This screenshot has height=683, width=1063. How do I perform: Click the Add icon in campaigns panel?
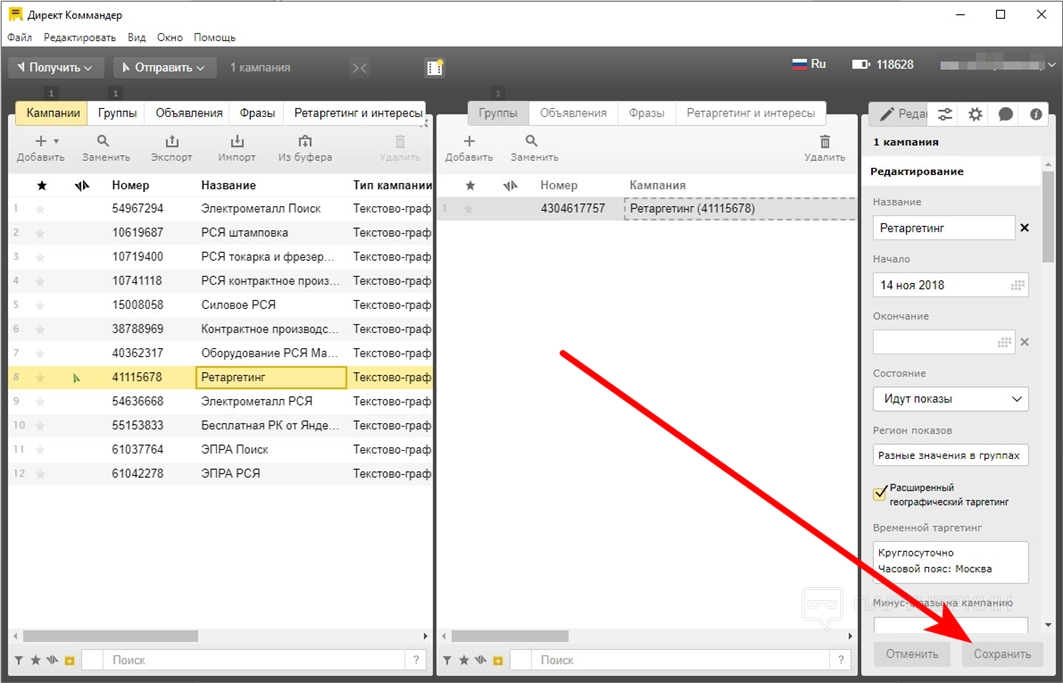(x=41, y=141)
